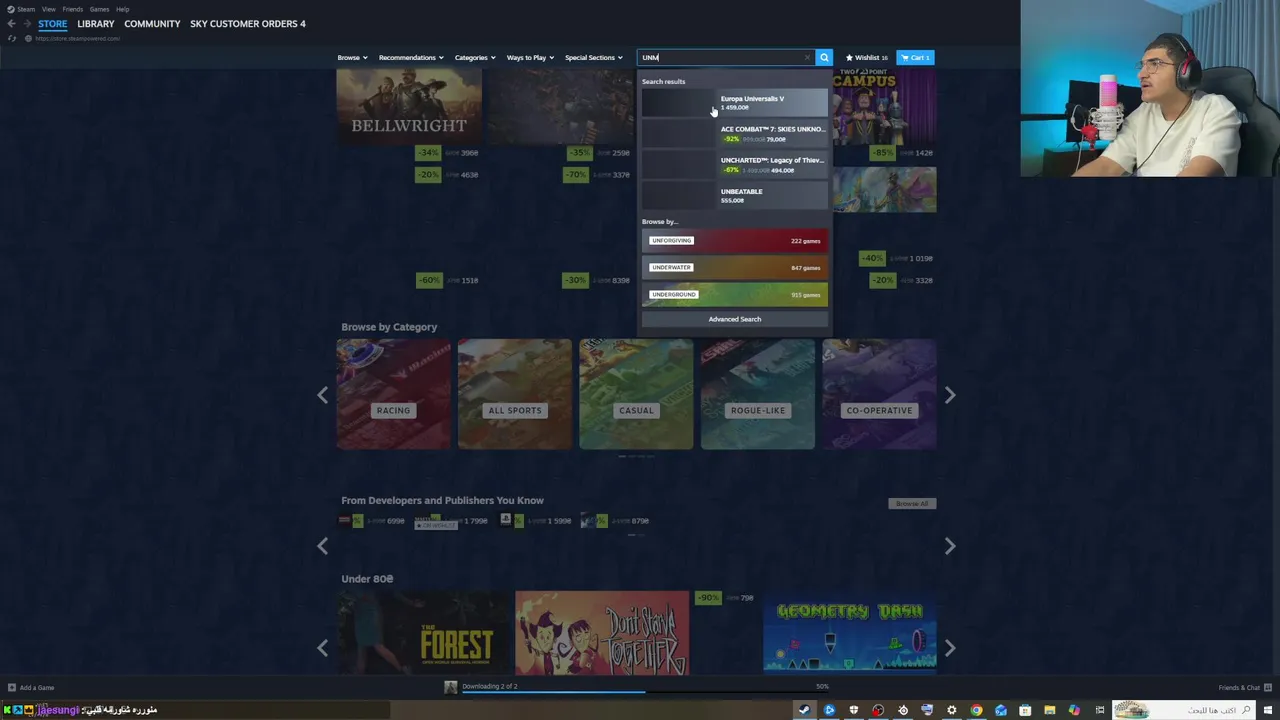Switch to the STORE tab

(x=52, y=24)
